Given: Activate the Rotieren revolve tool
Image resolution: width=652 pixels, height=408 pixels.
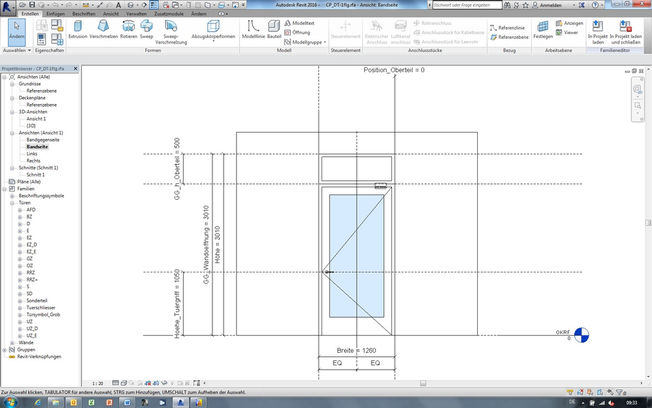Looking at the screenshot, I should coord(128,30).
